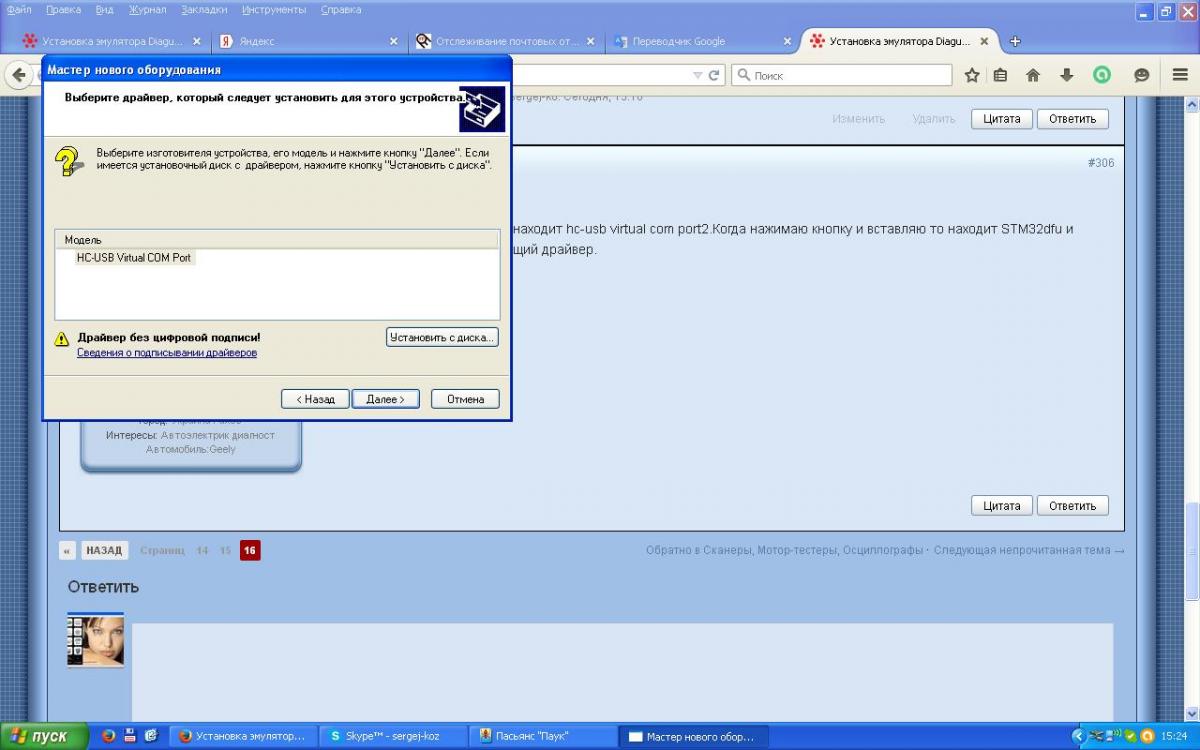The height and width of the screenshot is (750, 1200).
Task: Open the Файл menu
Action: tap(19, 10)
